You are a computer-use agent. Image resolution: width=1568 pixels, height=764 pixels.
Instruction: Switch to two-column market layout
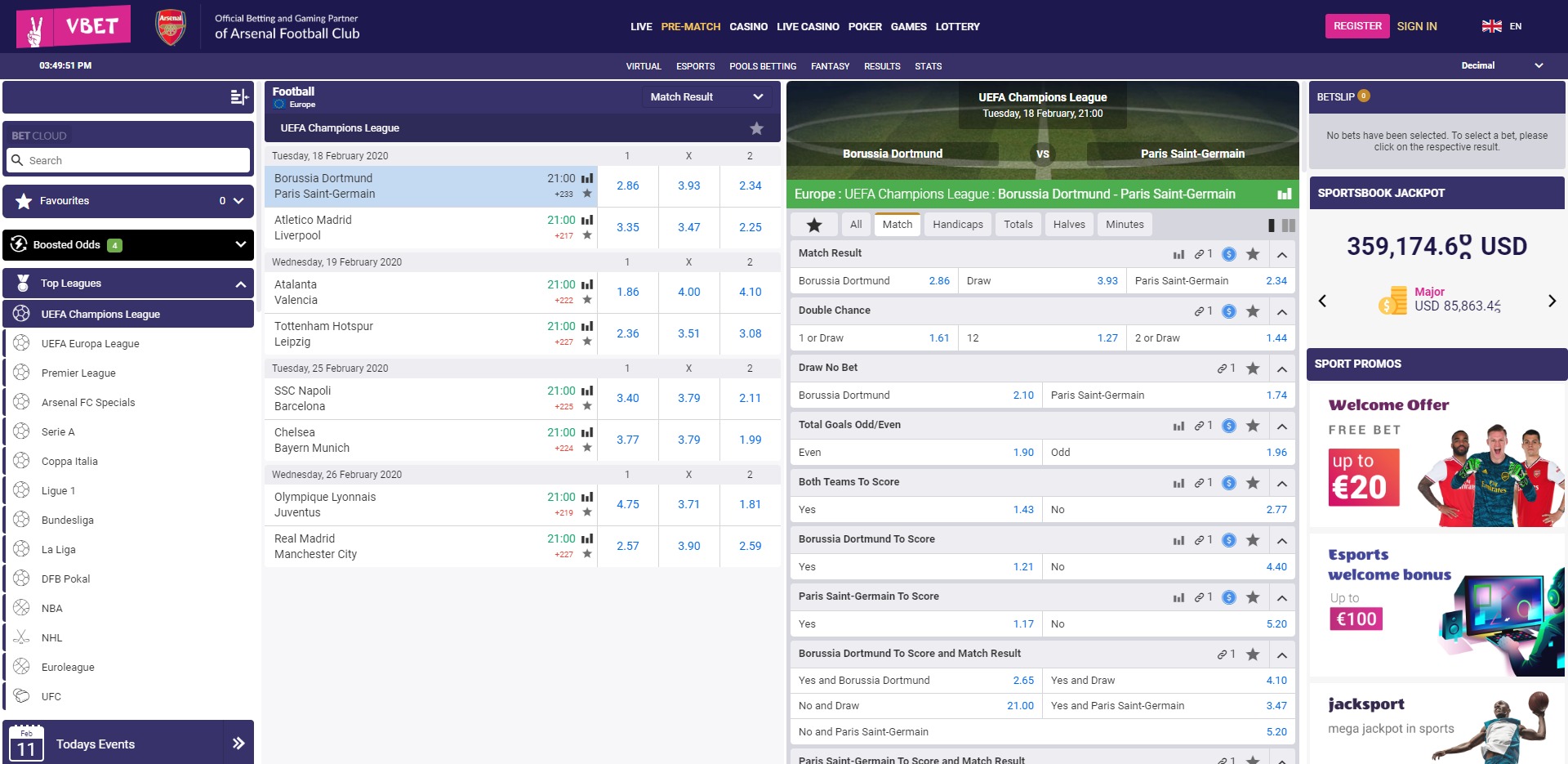(1289, 225)
